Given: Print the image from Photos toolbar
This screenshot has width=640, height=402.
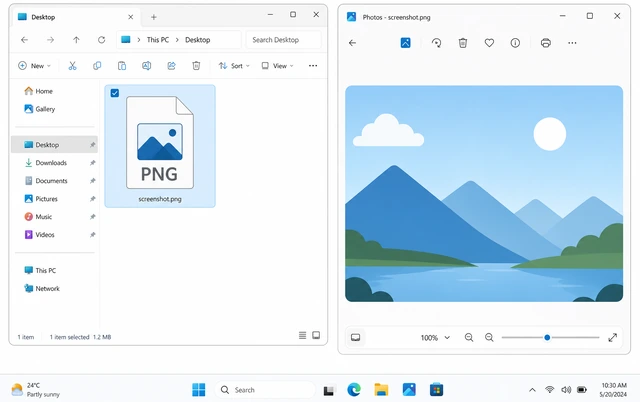Looking at the screenshot, I should pos(546,43).
